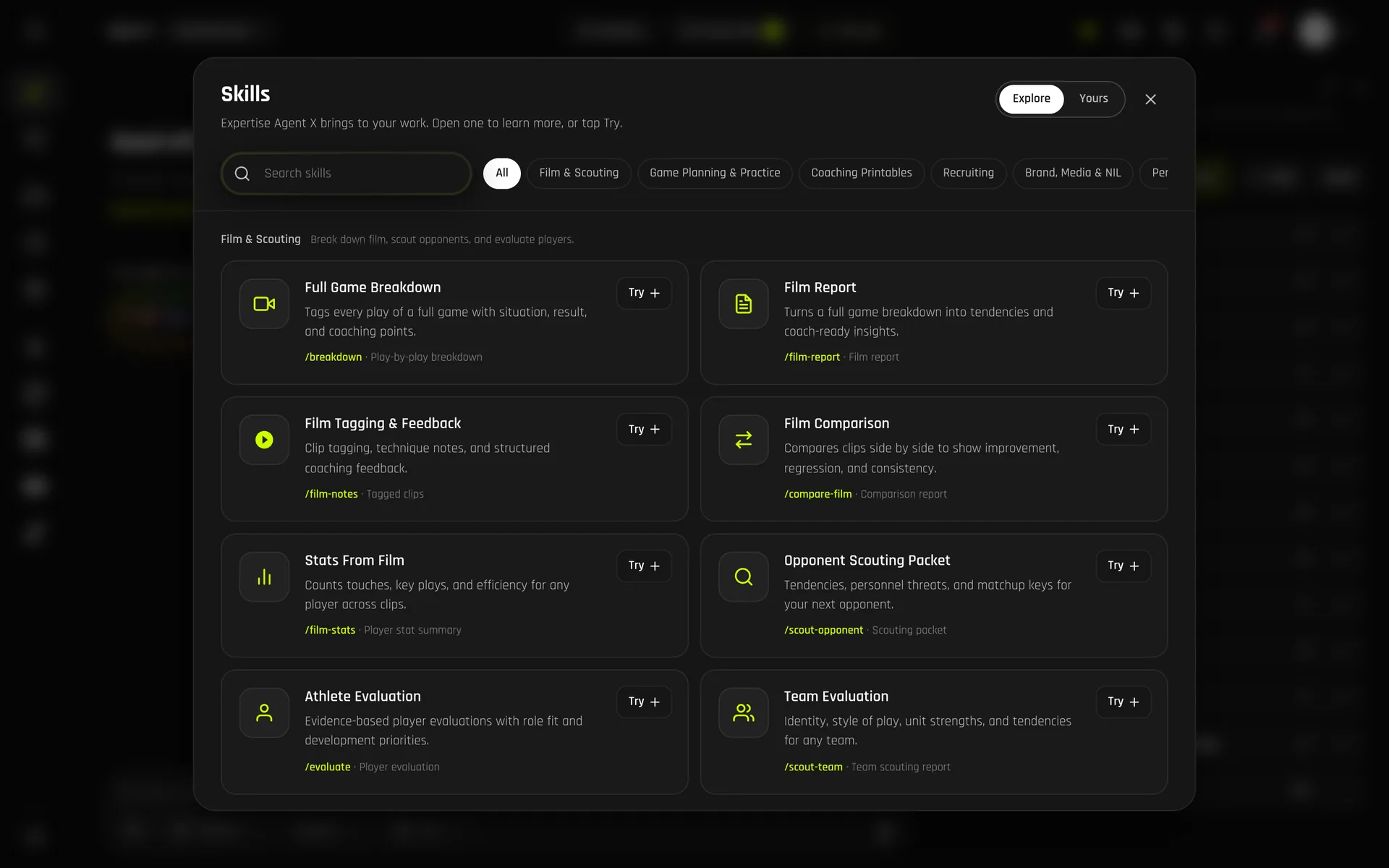Try the Full Game Breakdown skill
This screenshot has height=868, width=1389.
pyautogui.click(x=644, y=293)
